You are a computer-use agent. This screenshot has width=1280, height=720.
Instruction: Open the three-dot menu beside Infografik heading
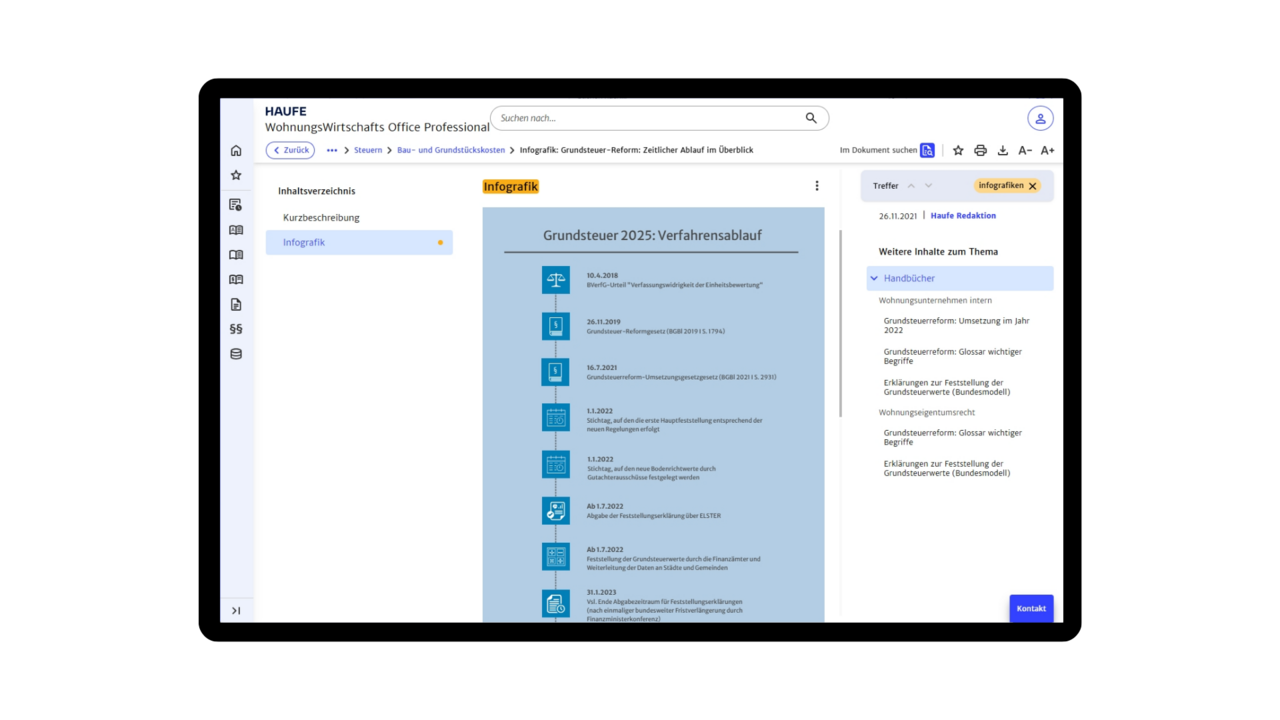(817, 186)
